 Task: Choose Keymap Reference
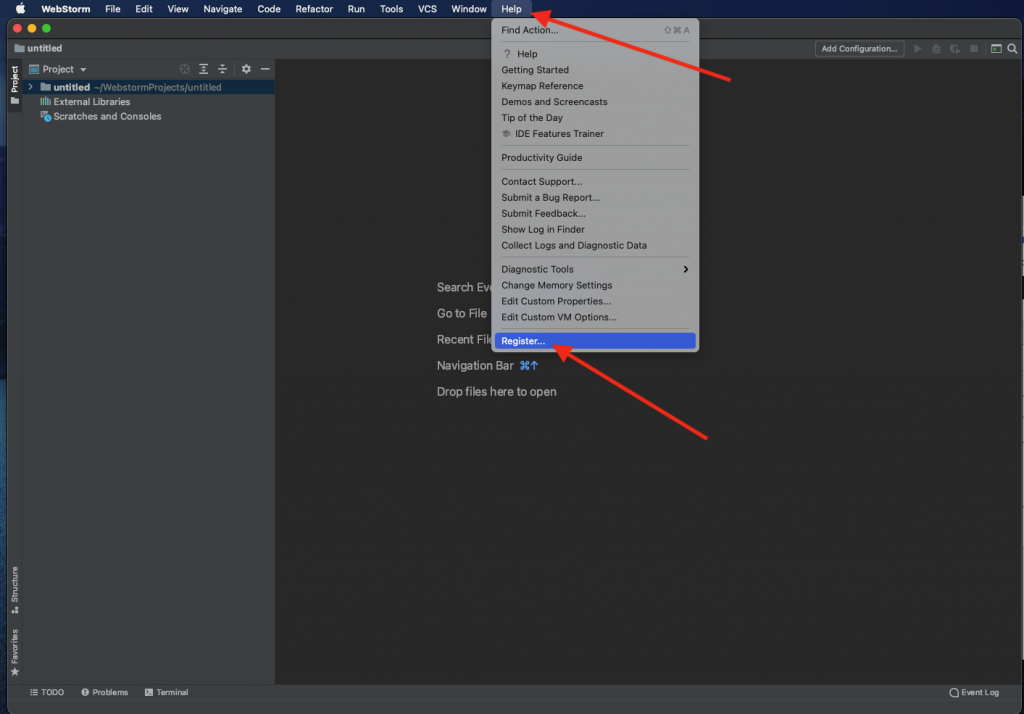coord(595,86)
